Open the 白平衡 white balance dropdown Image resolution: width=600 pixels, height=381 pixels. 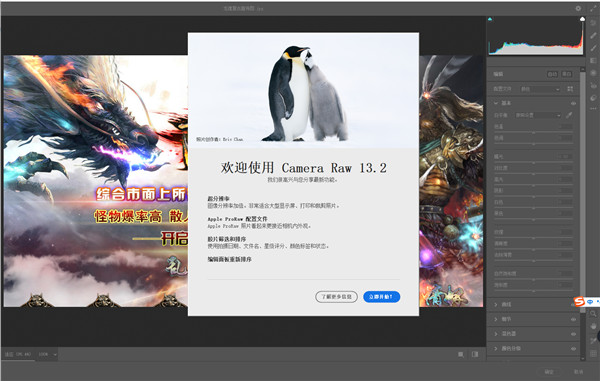[x=538, y=115]
